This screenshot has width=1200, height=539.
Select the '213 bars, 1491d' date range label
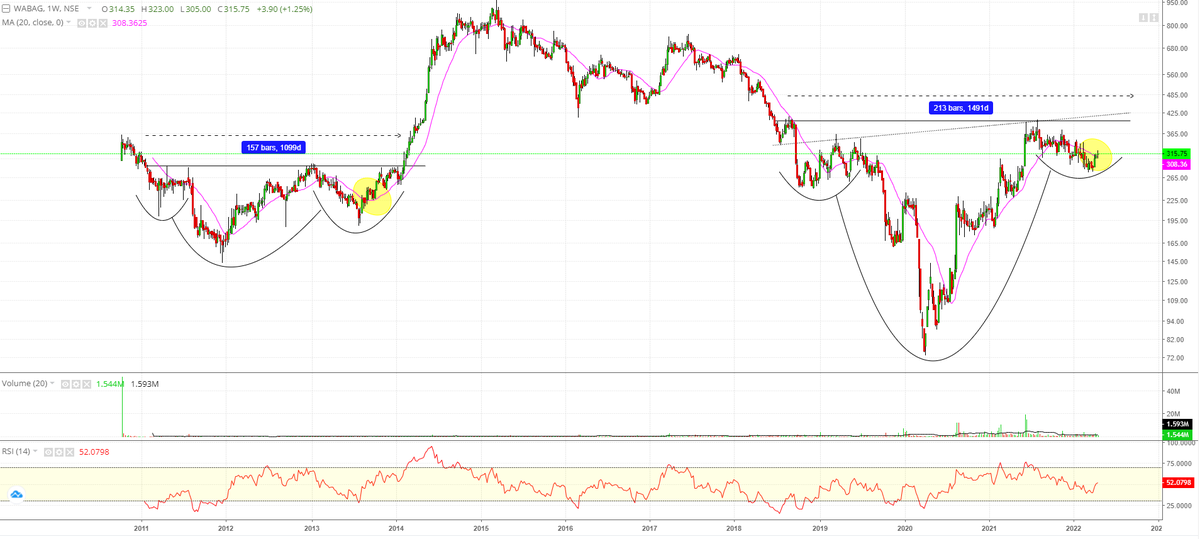[x=962, y=107]
